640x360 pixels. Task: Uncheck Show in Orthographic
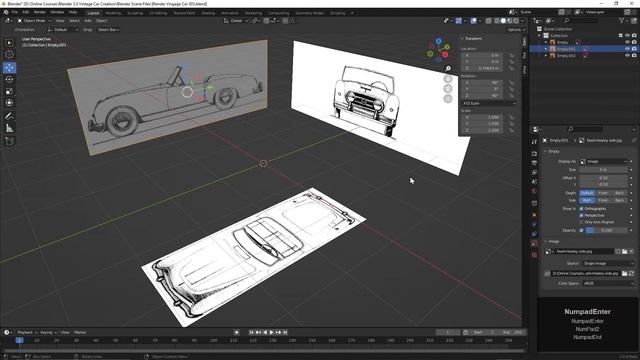582,209
